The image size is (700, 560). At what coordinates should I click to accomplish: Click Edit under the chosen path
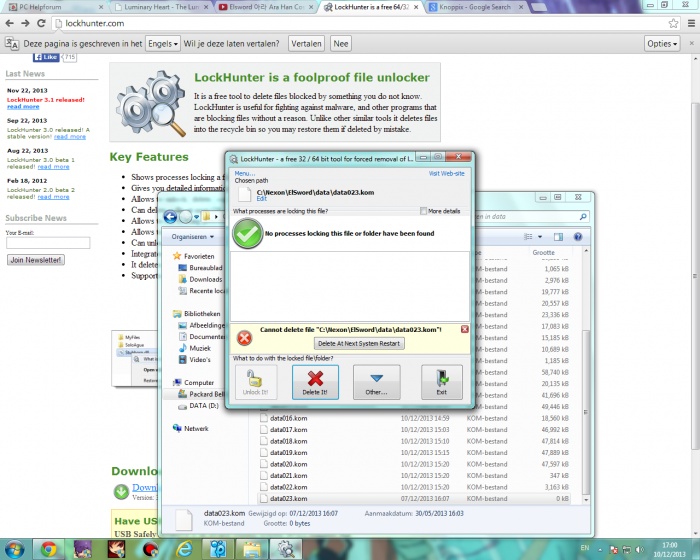point(262,199)
